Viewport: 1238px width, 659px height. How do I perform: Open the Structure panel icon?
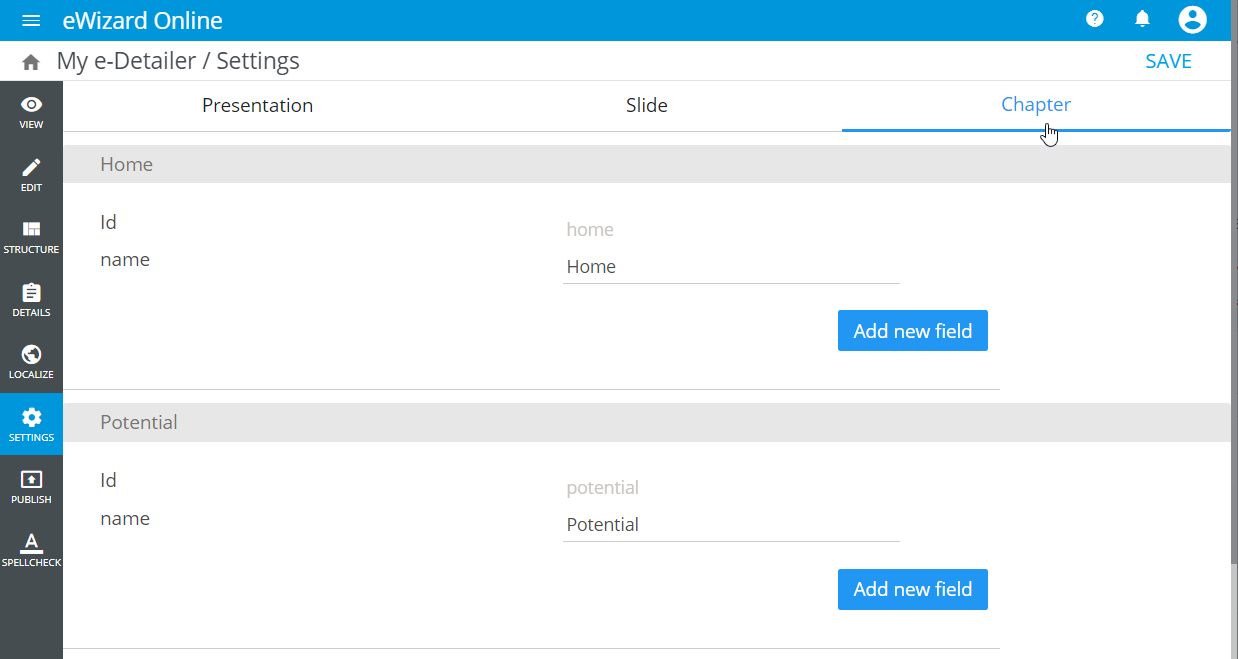(31, 236)
